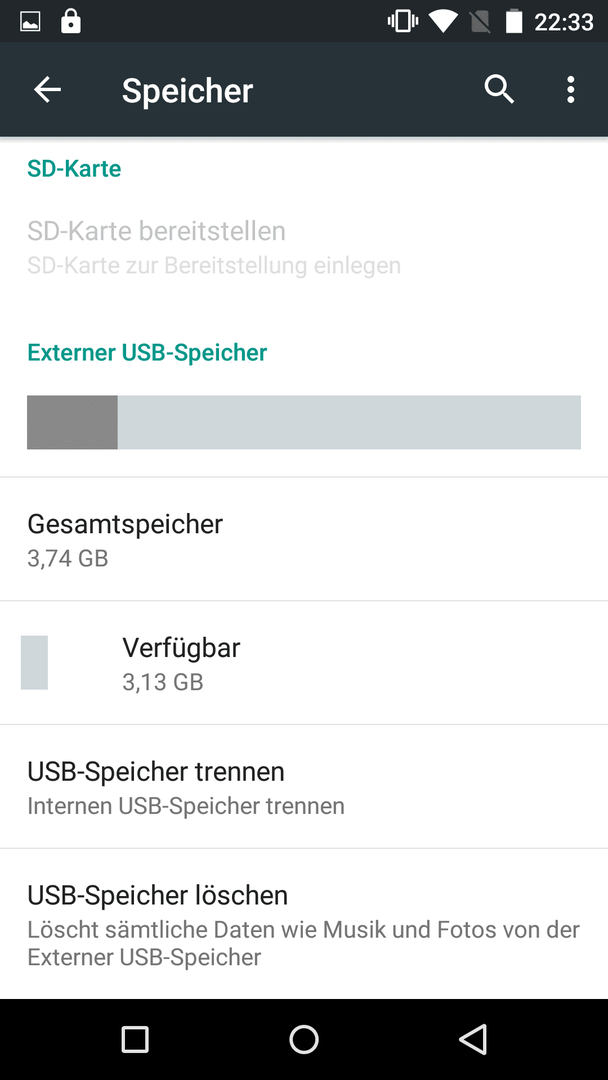
Task: Tap the external USB storage usage bar
Action: pyautogui.click(x=304, y=422)
